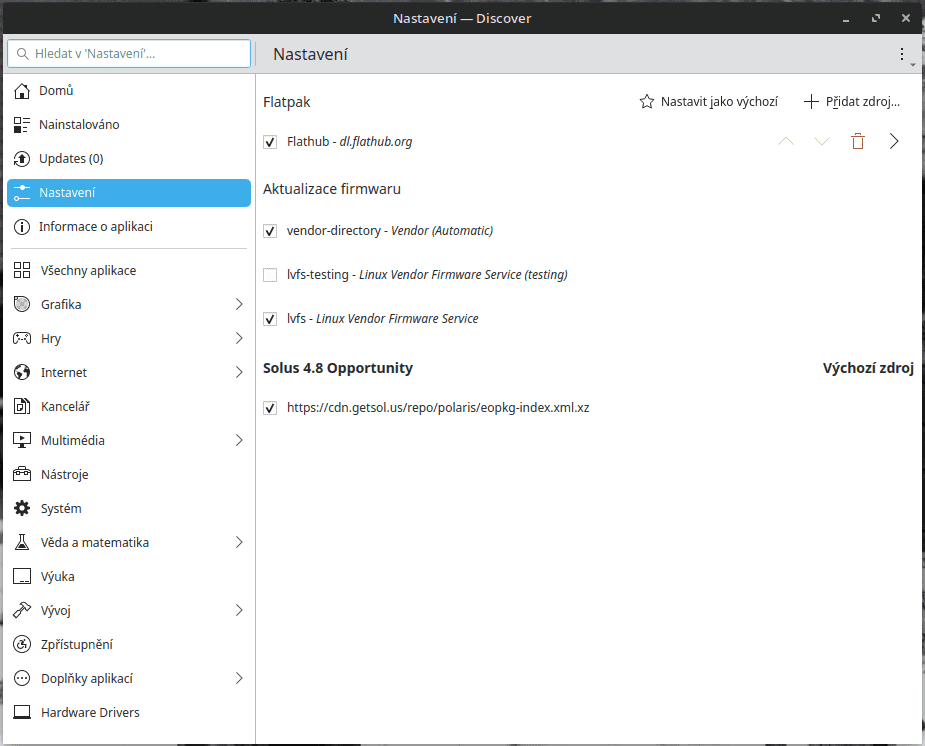Screen dimensions: 925x746
Task: Click Nastavit jako výchozí button
Action: (709, 102)
